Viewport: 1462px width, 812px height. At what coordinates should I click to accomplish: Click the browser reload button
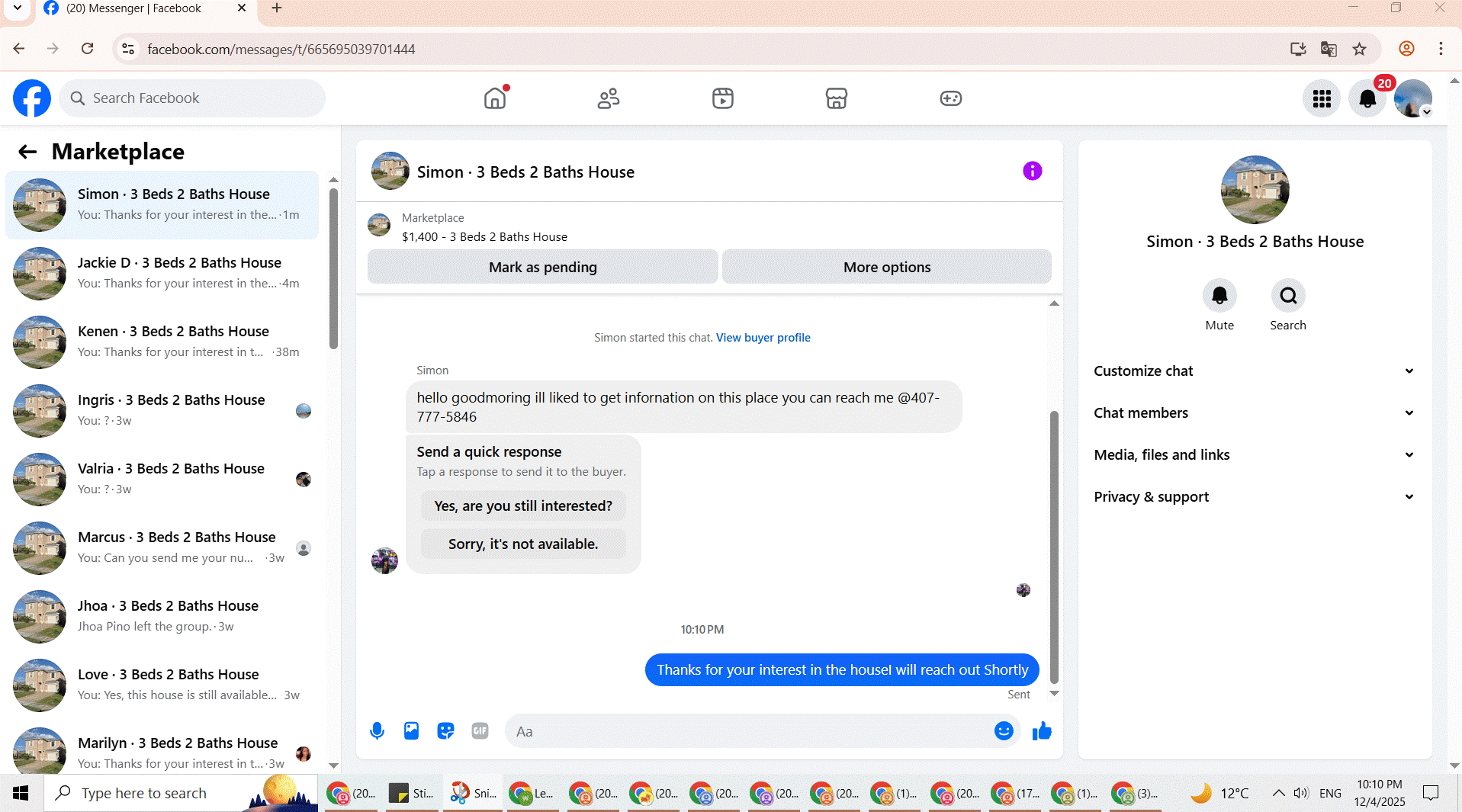point(88,49)
